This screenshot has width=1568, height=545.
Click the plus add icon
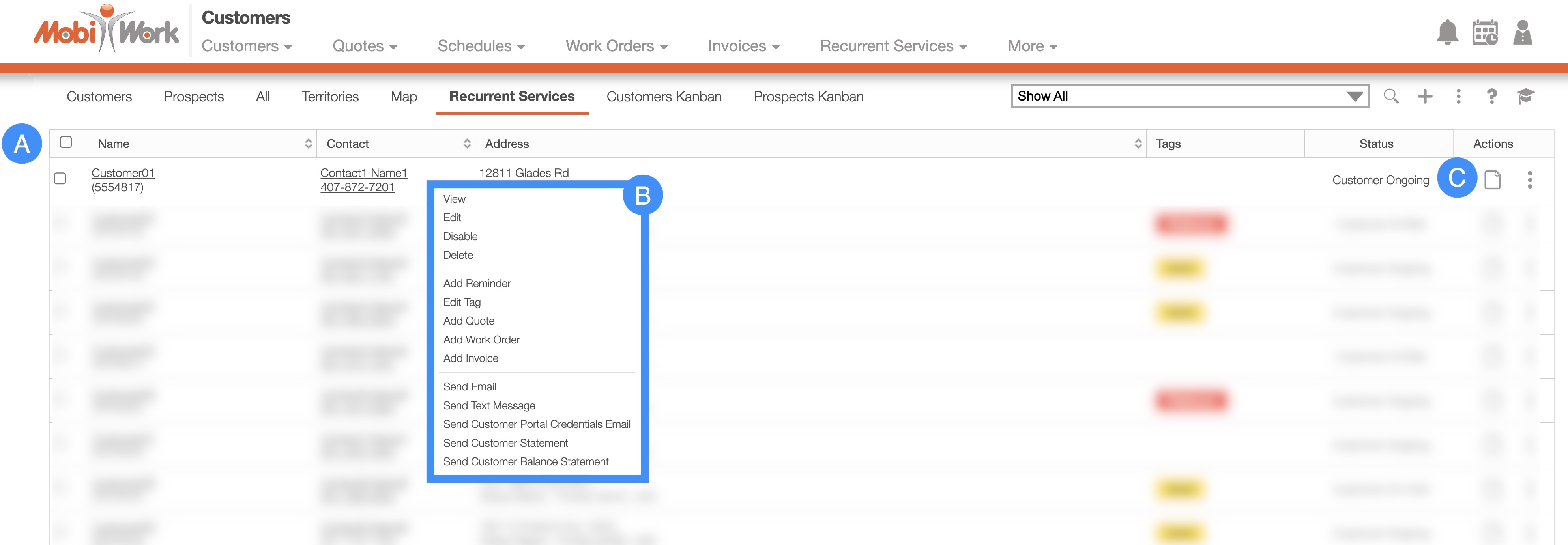1424,96
